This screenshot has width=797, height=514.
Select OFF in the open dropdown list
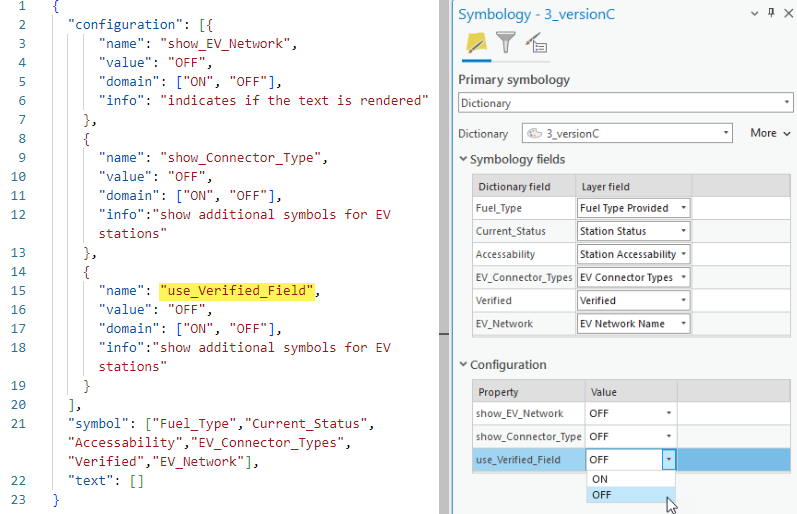click(x=601, y=494)
